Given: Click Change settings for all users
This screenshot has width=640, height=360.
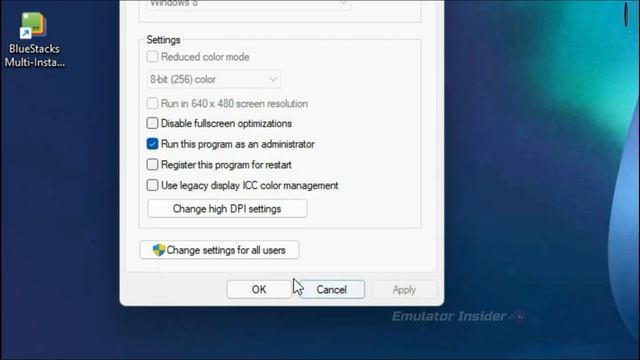Looking at the screenshot, I should pyautogui.click(x=219, y=250).
